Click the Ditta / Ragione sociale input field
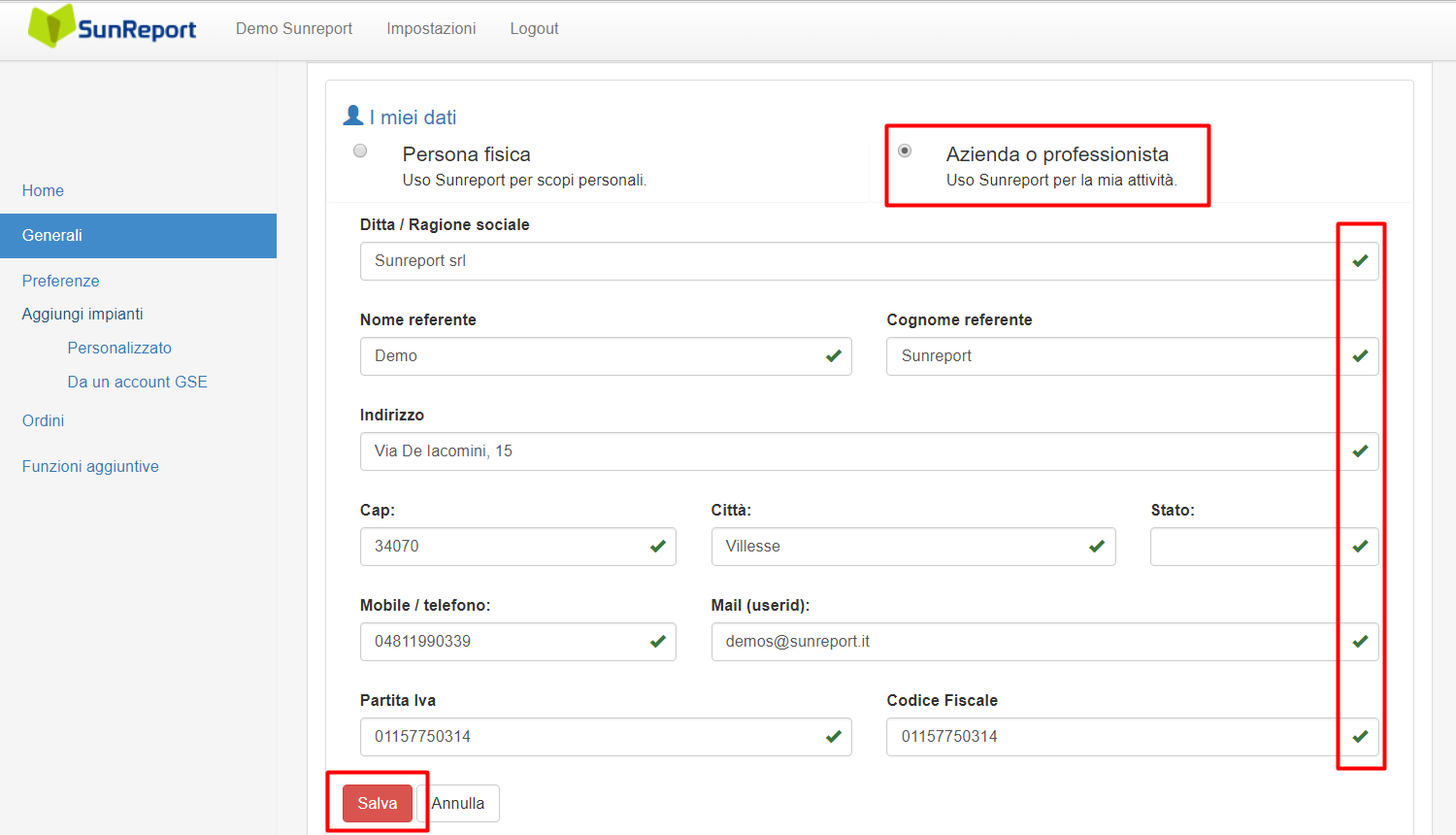Viewport: 1456px width, 835px height. (x=869, y=260)
